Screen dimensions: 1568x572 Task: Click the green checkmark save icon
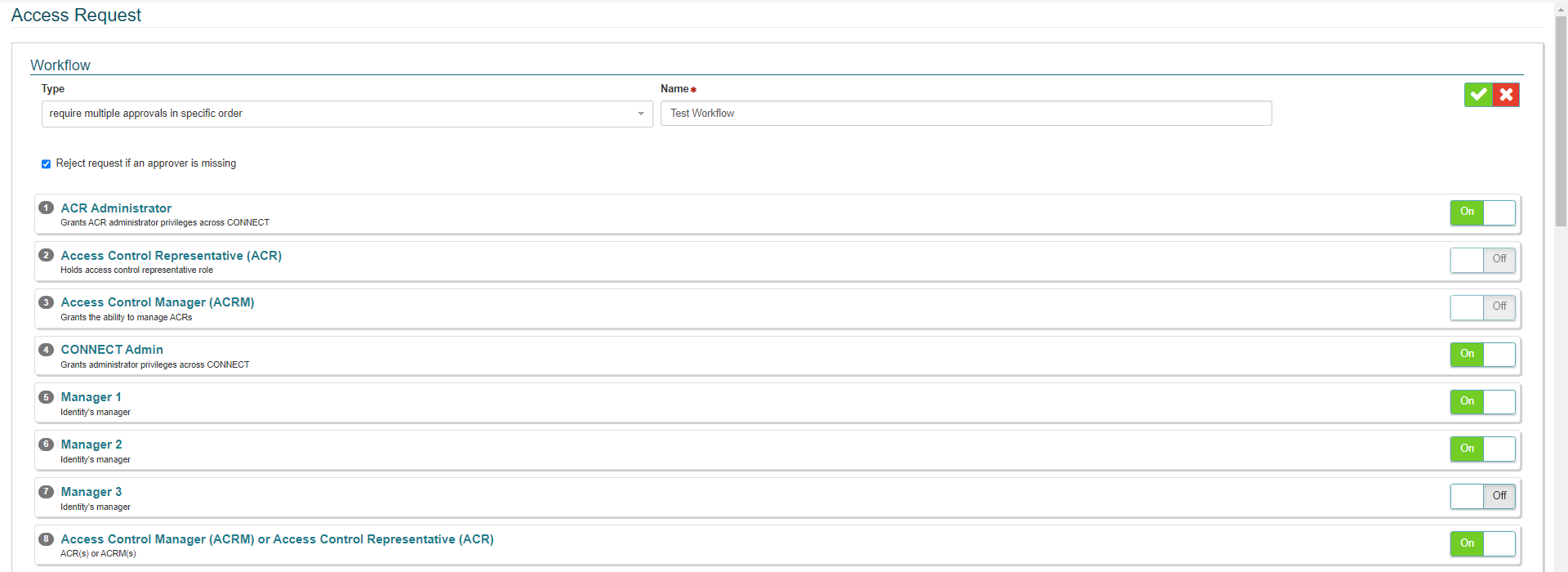(x=1478, y=95)
